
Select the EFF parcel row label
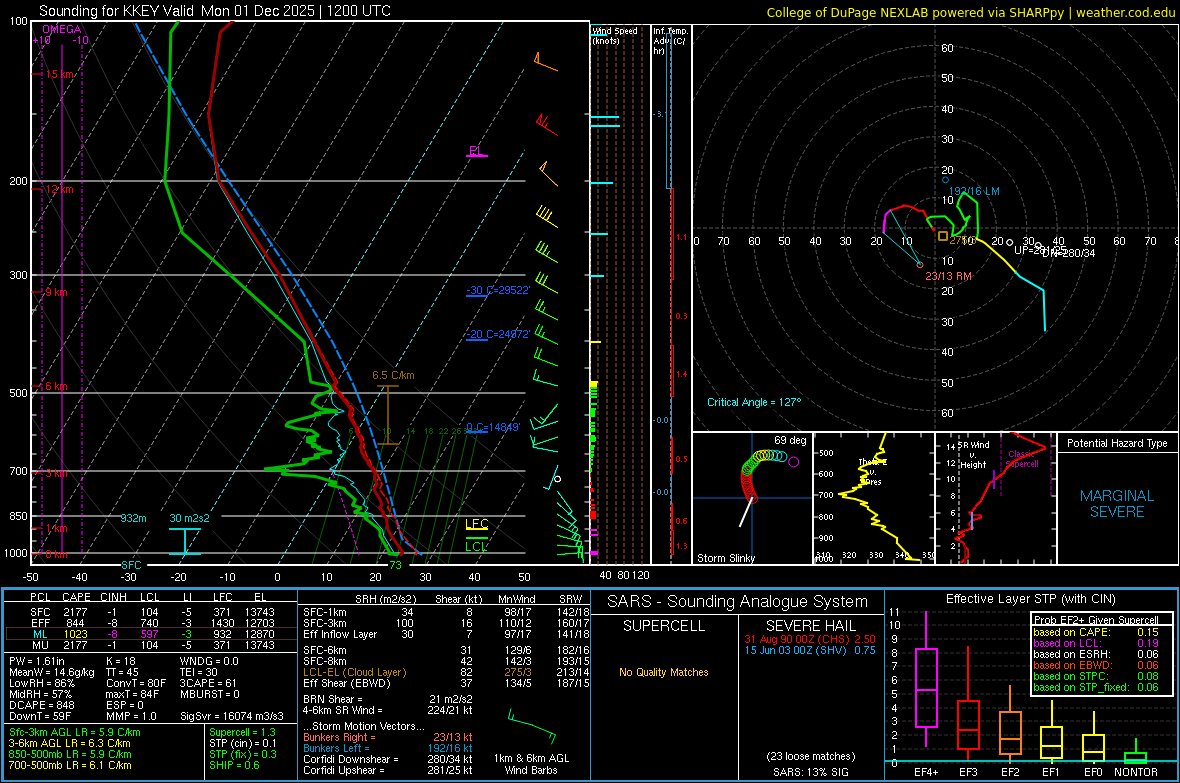(x=40, y=623)
